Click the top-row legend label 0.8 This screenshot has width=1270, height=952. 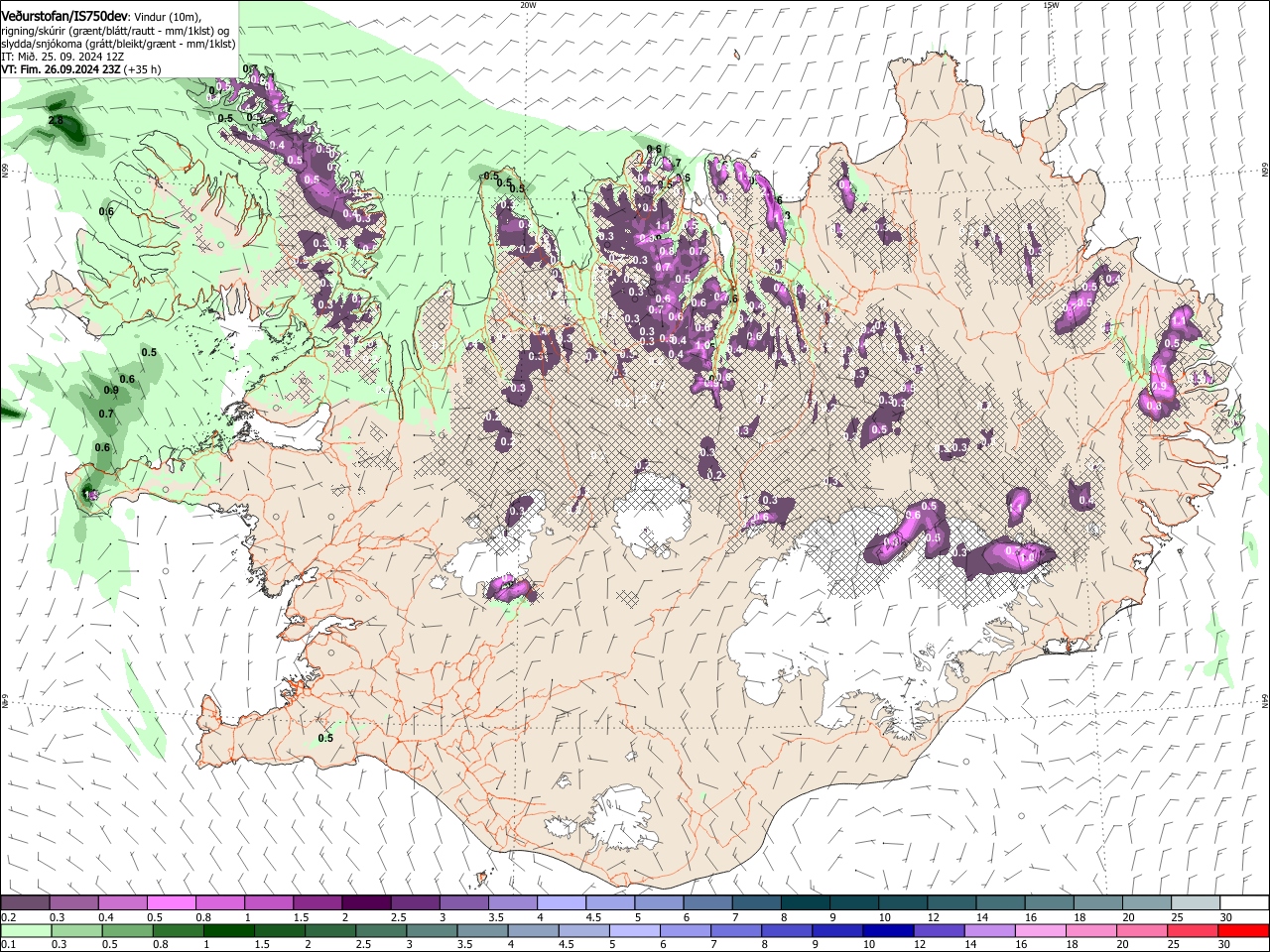pos(203,917)
